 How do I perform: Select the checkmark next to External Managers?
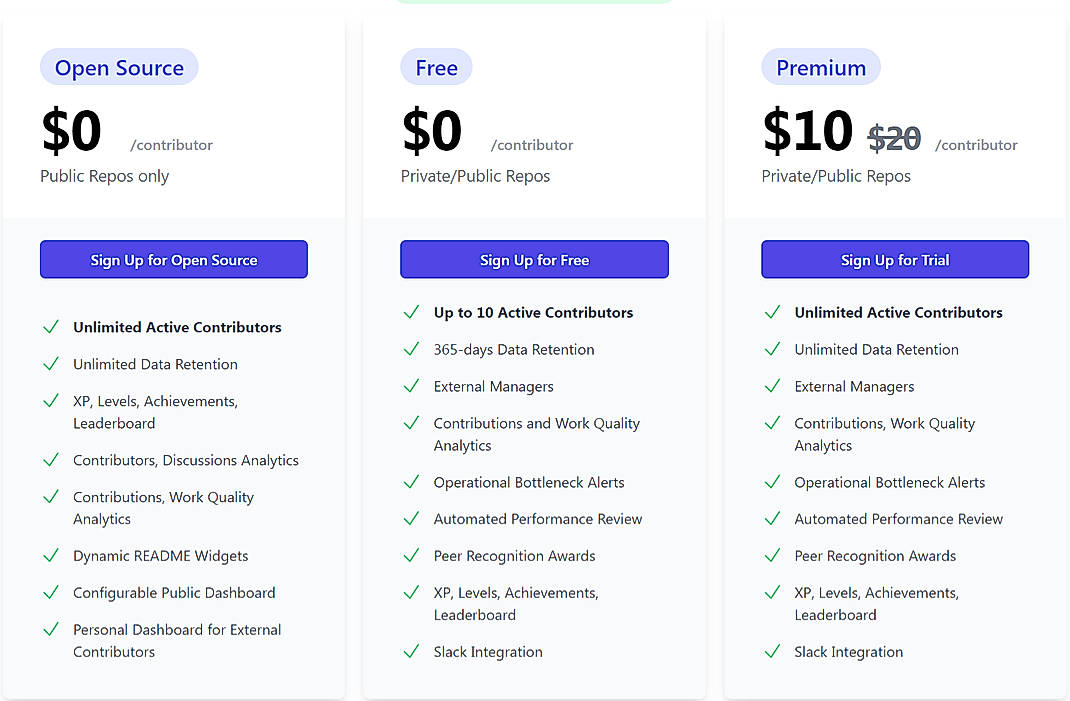[411, 386]
